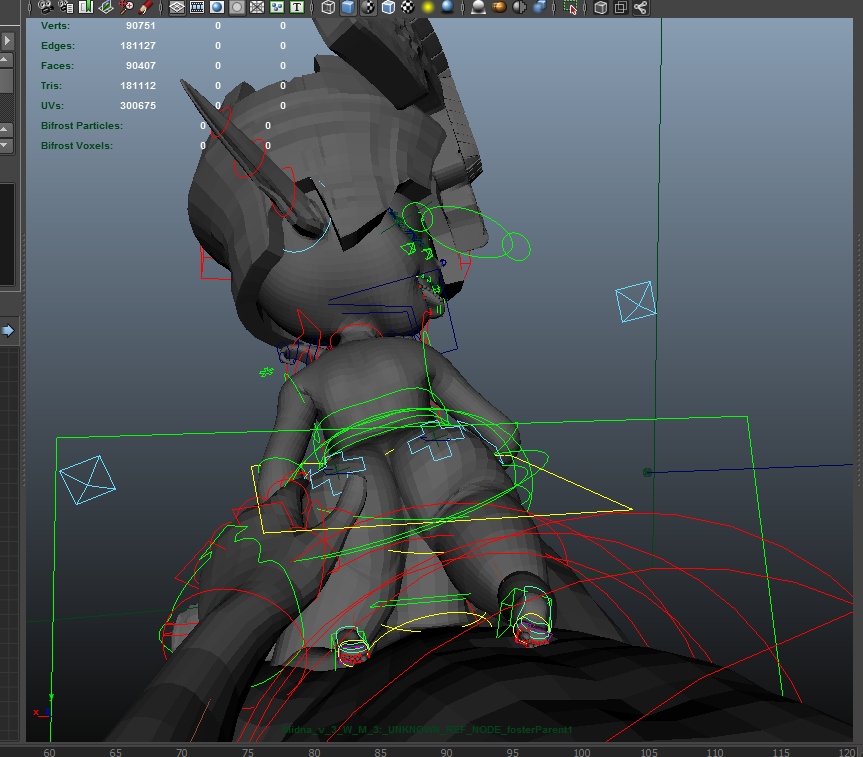This screenshot has width=863, height=757.
Task: Toggle Screen Space Ambient Occlusion icon
Action: (478, 7)
